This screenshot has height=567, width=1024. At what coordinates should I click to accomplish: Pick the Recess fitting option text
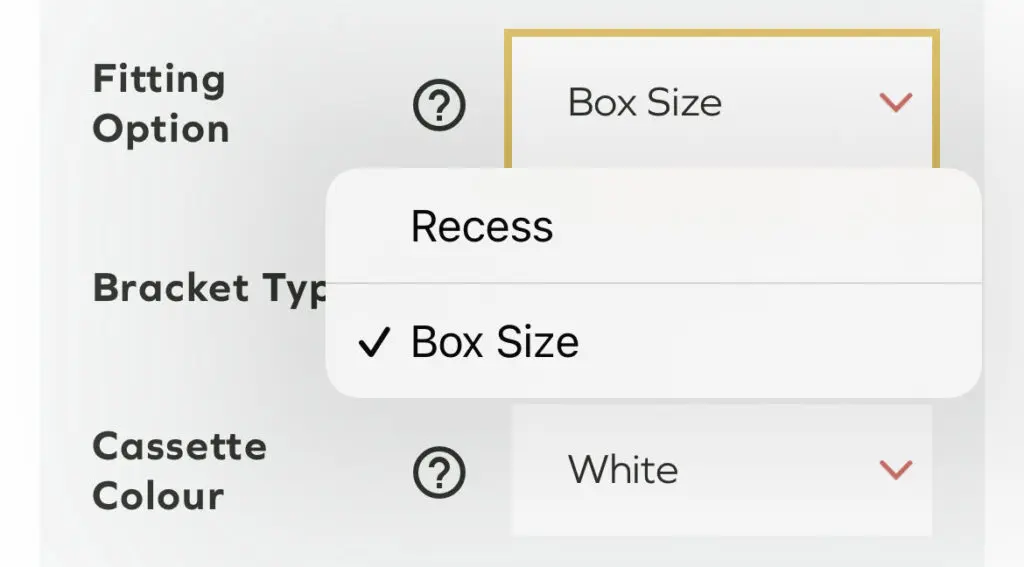(481, 227)
